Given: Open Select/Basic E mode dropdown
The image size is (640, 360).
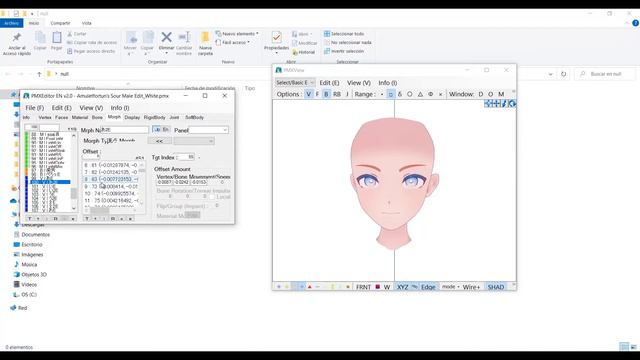Looking at the screenshot, I should click(295, 82).
